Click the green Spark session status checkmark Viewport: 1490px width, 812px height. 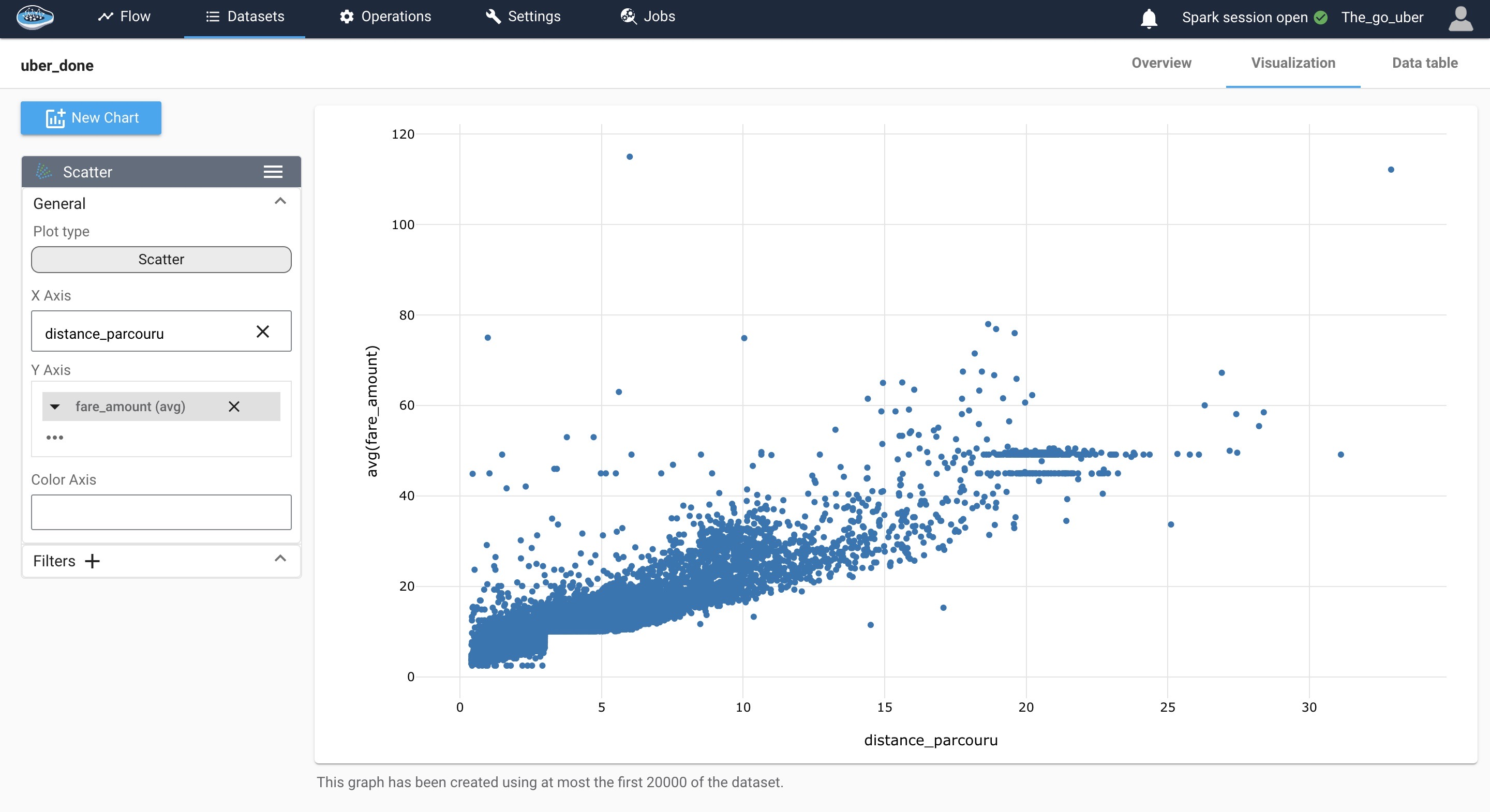tap(1320, 18)
